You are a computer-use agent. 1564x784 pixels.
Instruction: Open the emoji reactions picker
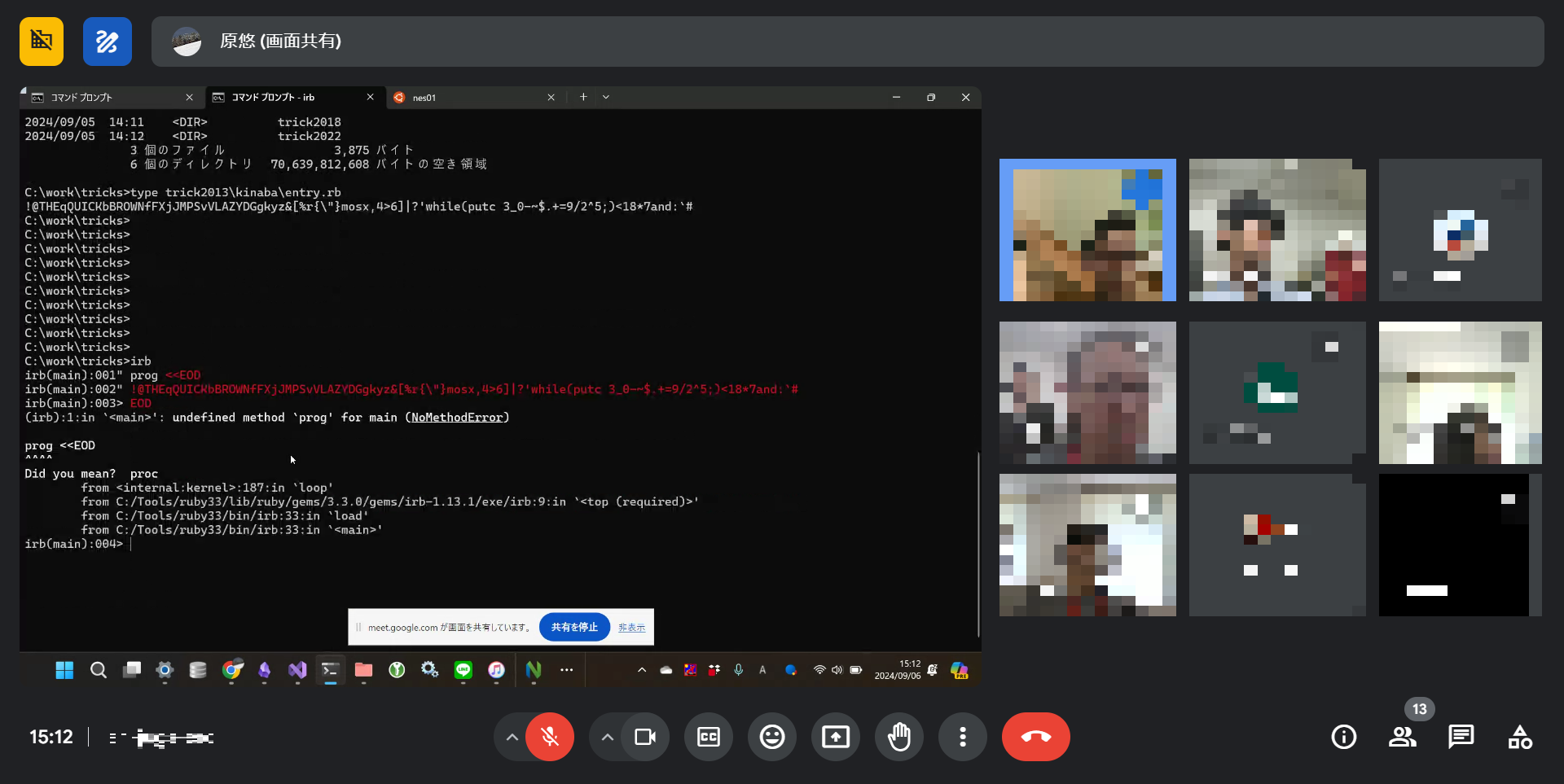pyautogui.click(x=772, y=737)
